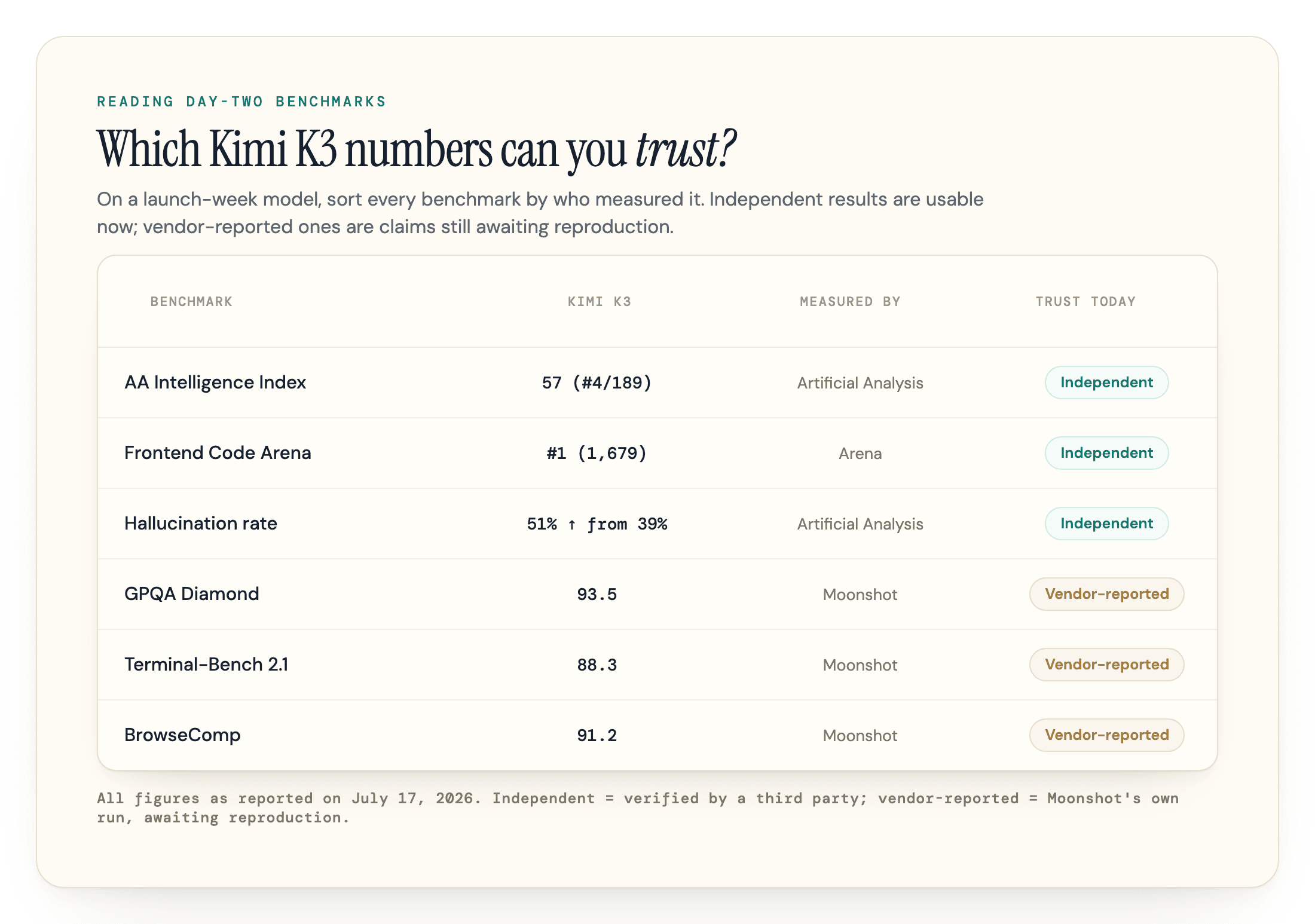Click the Vendor-reported badge for GPQA Diamond
Screen dimensions: 1315x924
click(x=1106, y=594)
